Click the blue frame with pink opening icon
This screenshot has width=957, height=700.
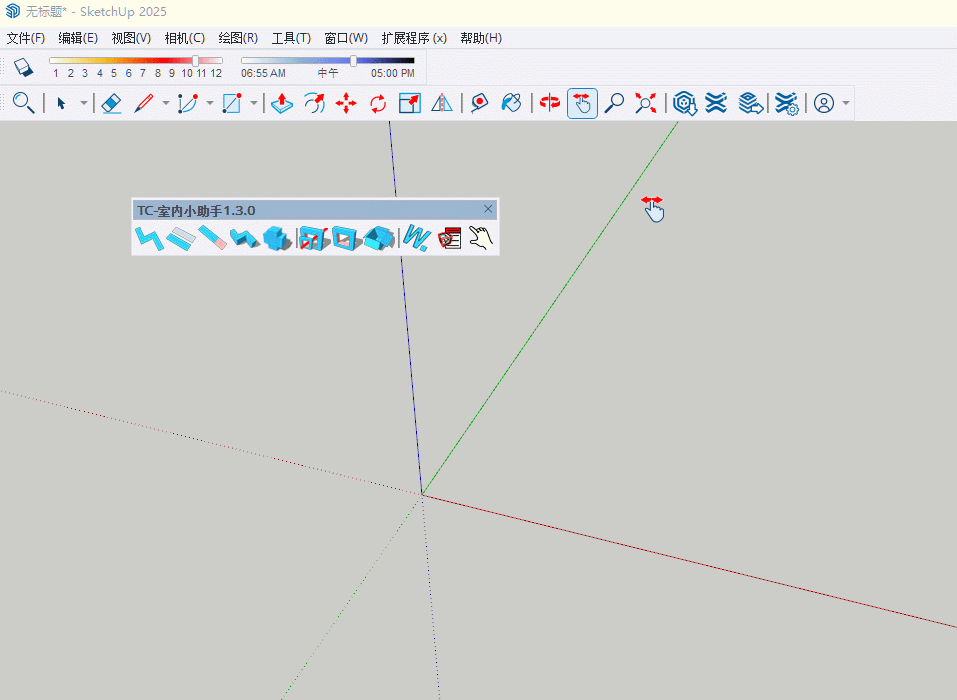click(x=346, y=237)
